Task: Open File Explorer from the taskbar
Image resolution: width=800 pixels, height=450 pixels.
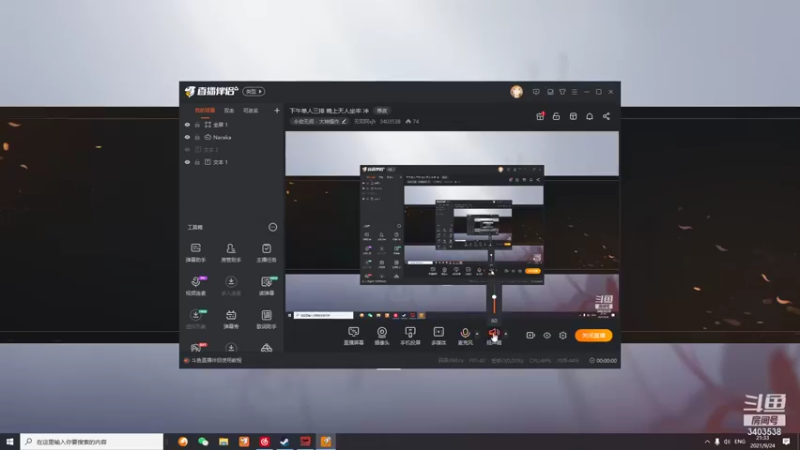Action: pyautogui.click(x=223, y=441)
